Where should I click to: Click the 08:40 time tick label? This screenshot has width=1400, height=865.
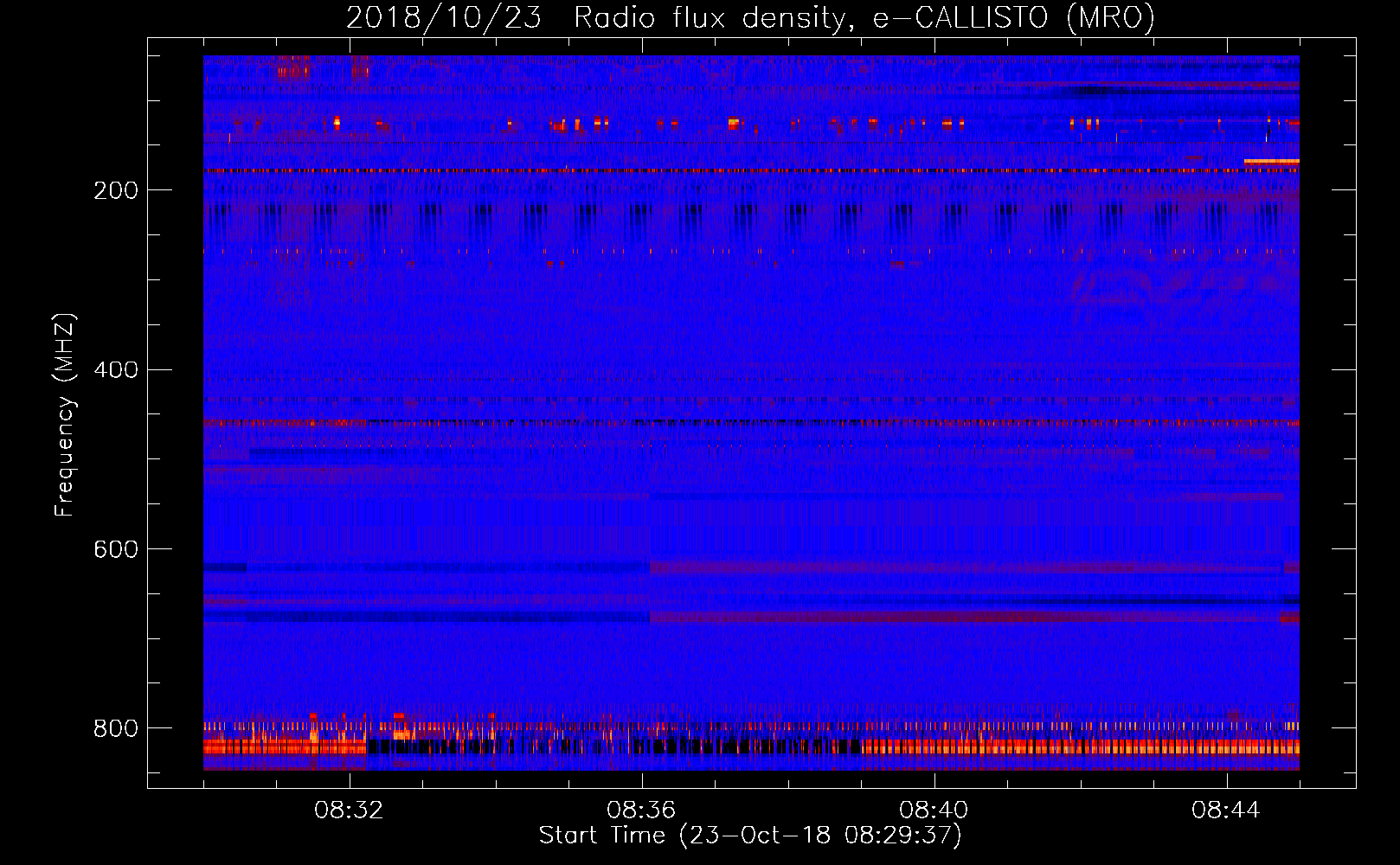[934, 811]
